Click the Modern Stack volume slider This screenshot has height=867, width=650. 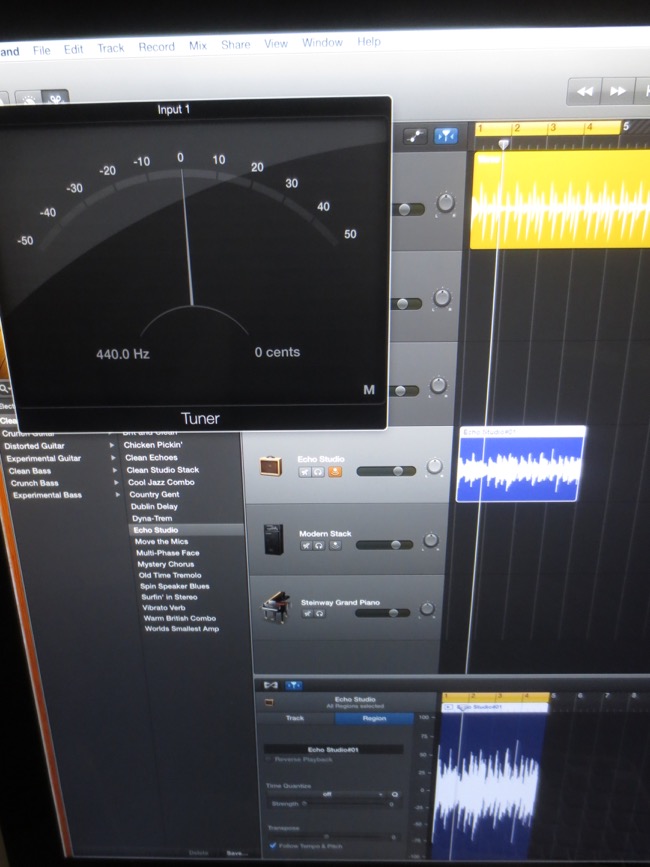pyautogui.click(x=385, y=545)
